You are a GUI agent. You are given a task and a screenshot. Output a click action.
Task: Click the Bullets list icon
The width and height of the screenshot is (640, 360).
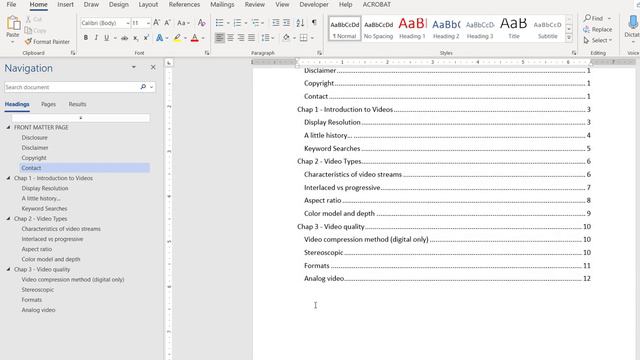click(x=220, y=23)
